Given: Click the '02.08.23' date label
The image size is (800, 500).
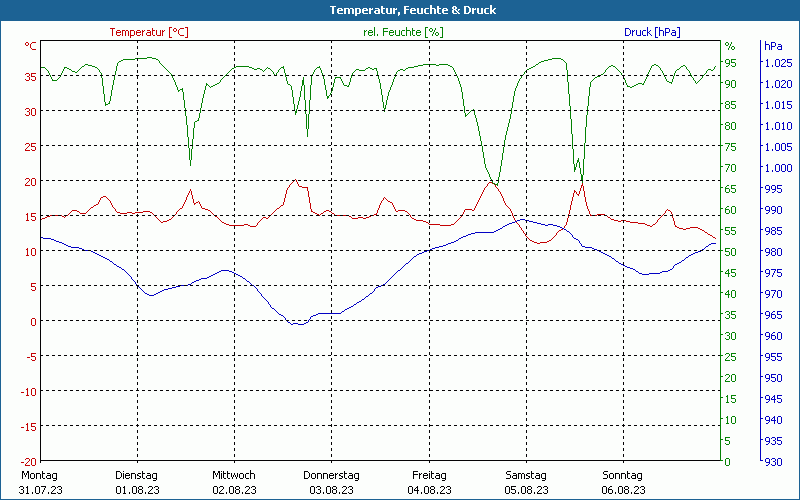Looking at the screenshot, I should [x=234, y=490].
